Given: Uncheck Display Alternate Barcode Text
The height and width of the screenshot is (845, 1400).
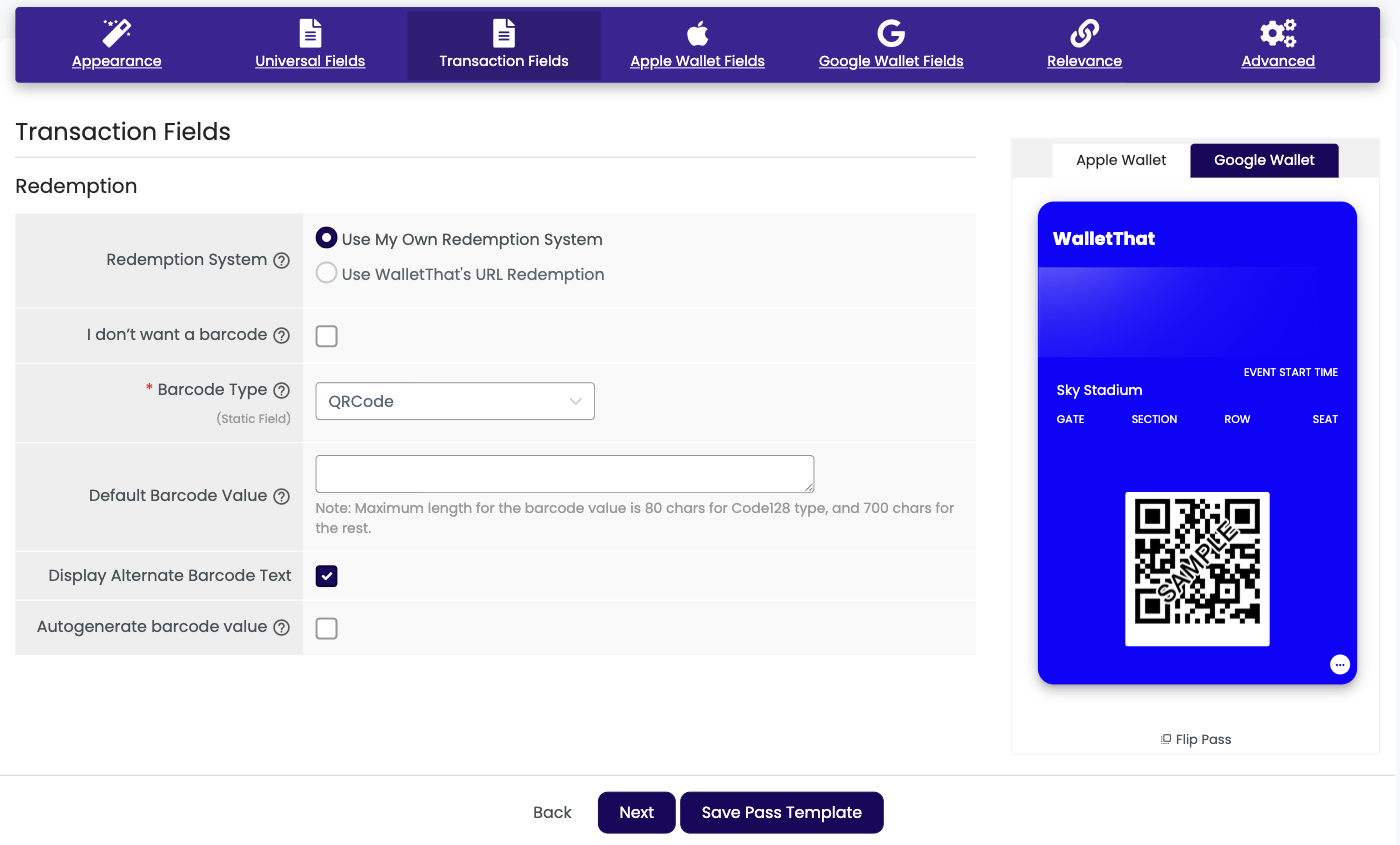Looking at the screenshot, I should tap(326, 576).
